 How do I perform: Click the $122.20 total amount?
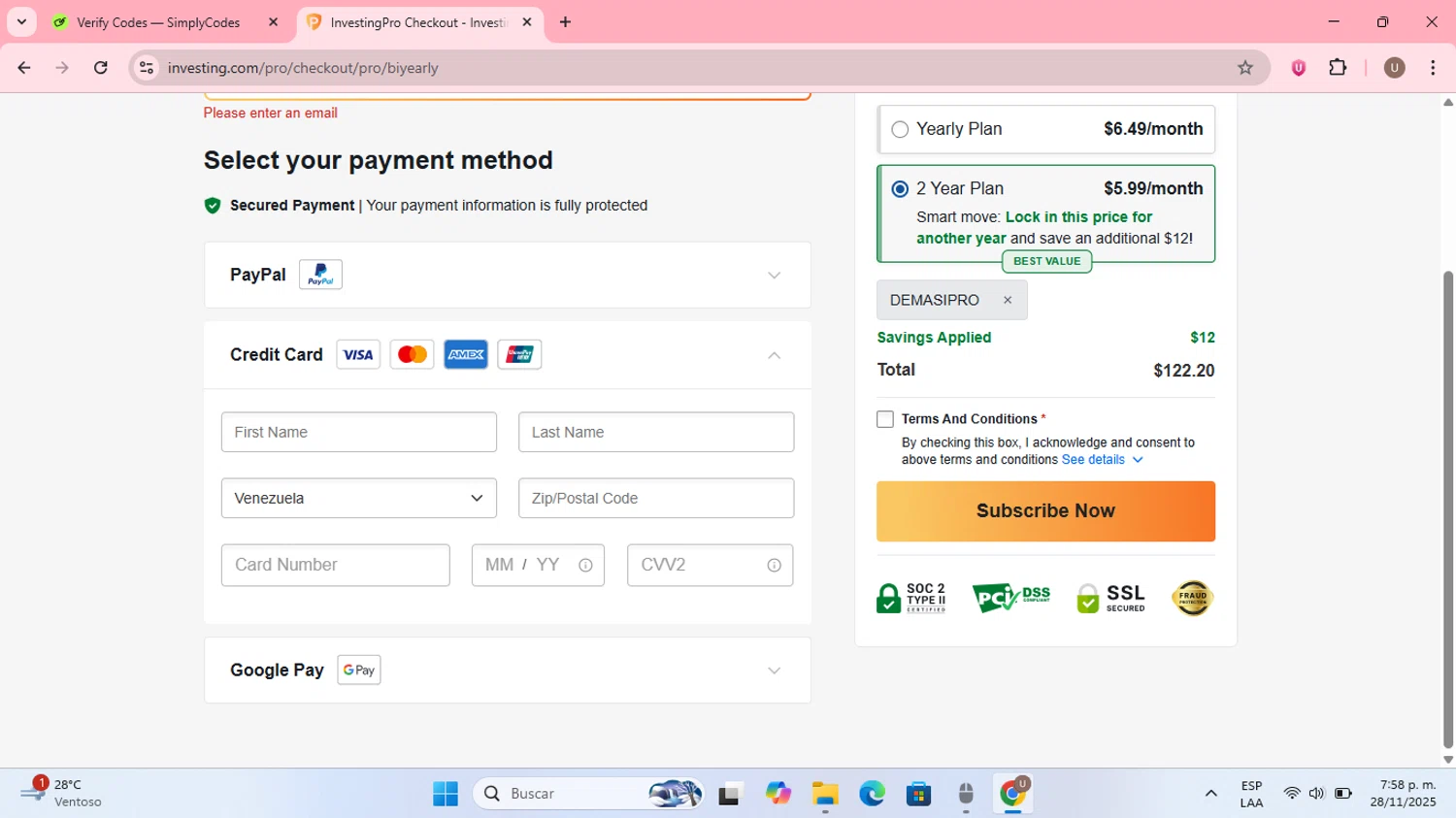(1183, 371)
